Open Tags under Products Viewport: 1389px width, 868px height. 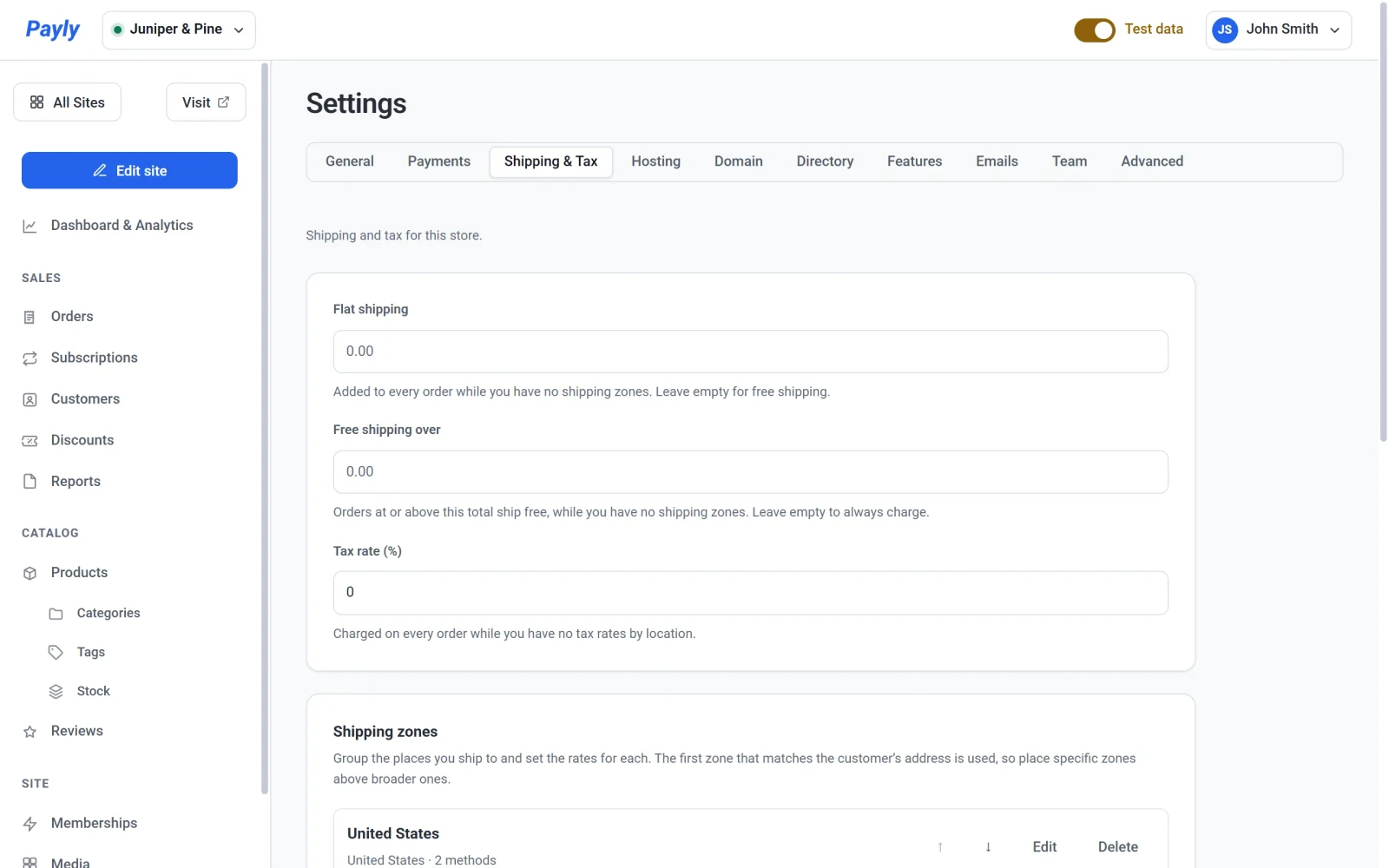click(90, 653)
